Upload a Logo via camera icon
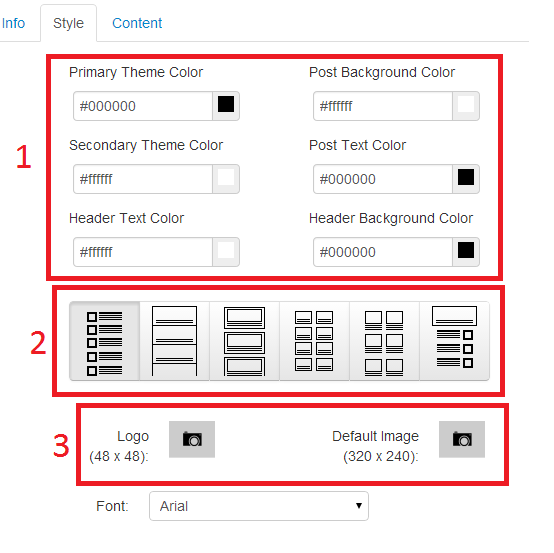Image resolution: width=554 pixels, height=553 pixels. click(192, 439)
